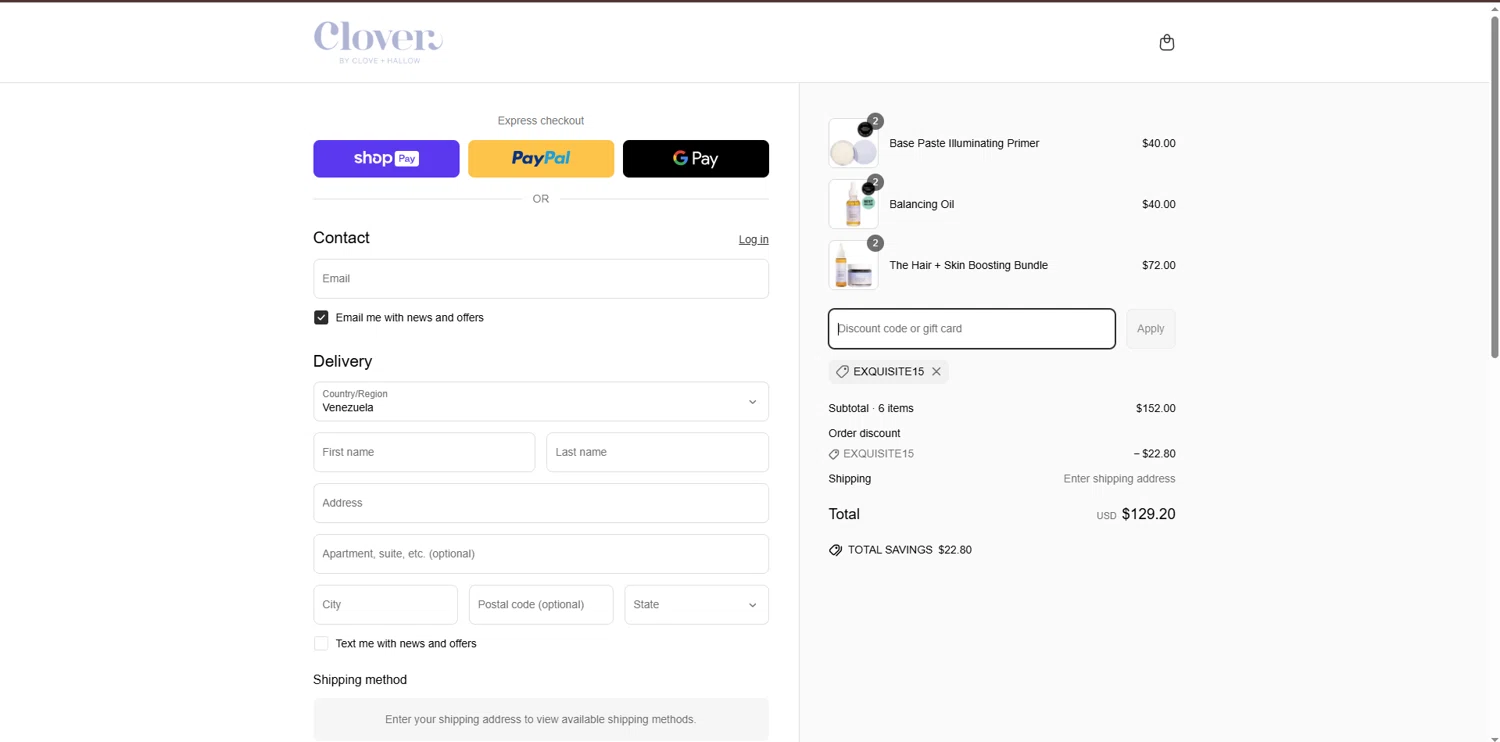Click the Last name field
This screenshot has width=1500, height=742.
point(657,452)
